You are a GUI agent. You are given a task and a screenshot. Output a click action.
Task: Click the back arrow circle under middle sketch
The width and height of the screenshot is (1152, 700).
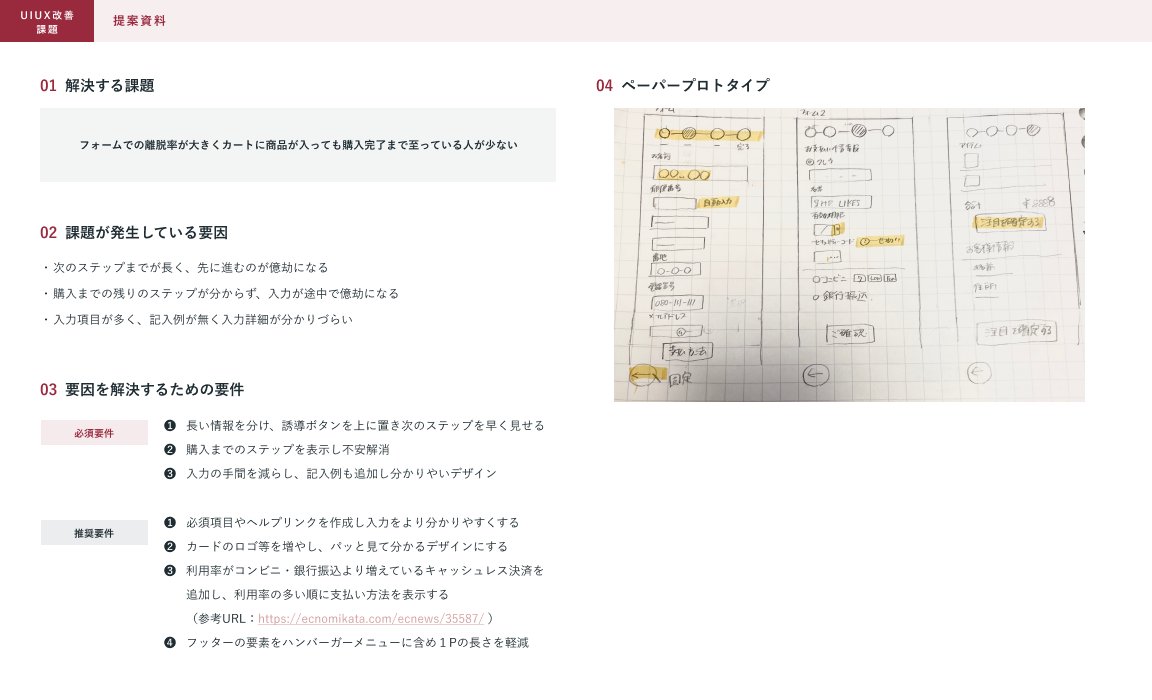pos(816,374)
